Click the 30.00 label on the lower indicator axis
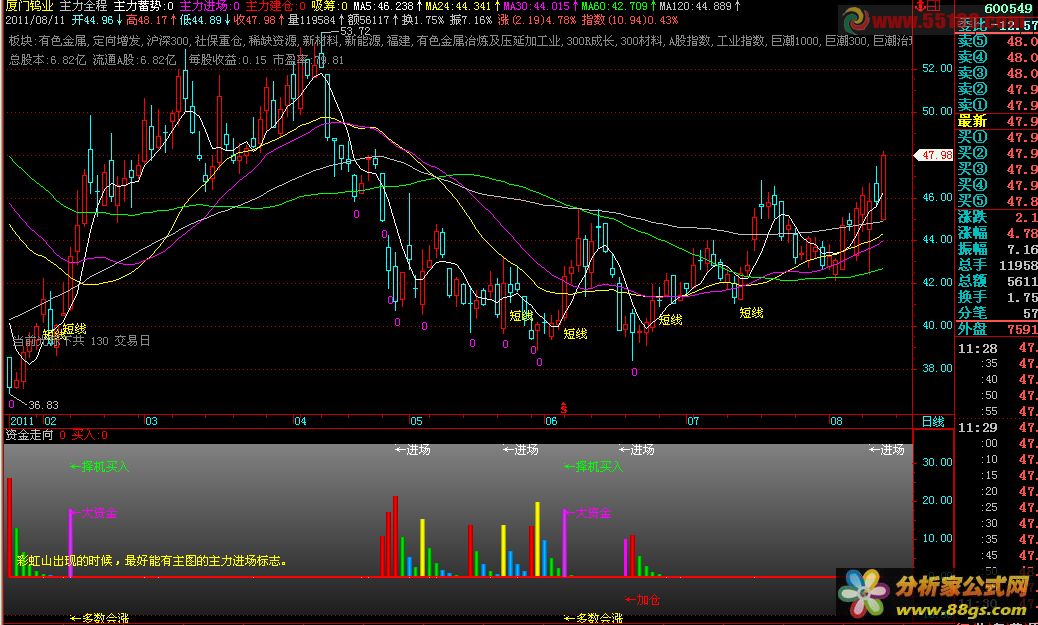Image resolution: width=1038 pixels, height=625 pixels. (936, 462)
